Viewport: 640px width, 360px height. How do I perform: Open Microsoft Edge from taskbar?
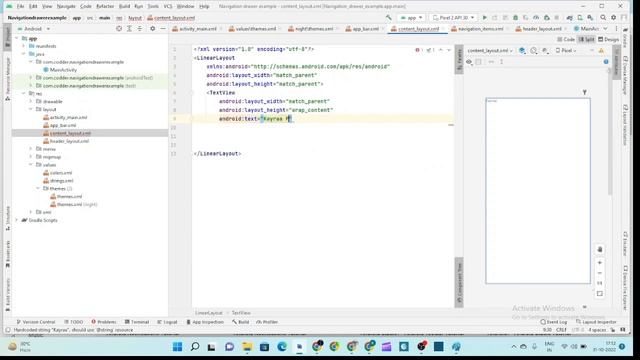pos(282,347)
